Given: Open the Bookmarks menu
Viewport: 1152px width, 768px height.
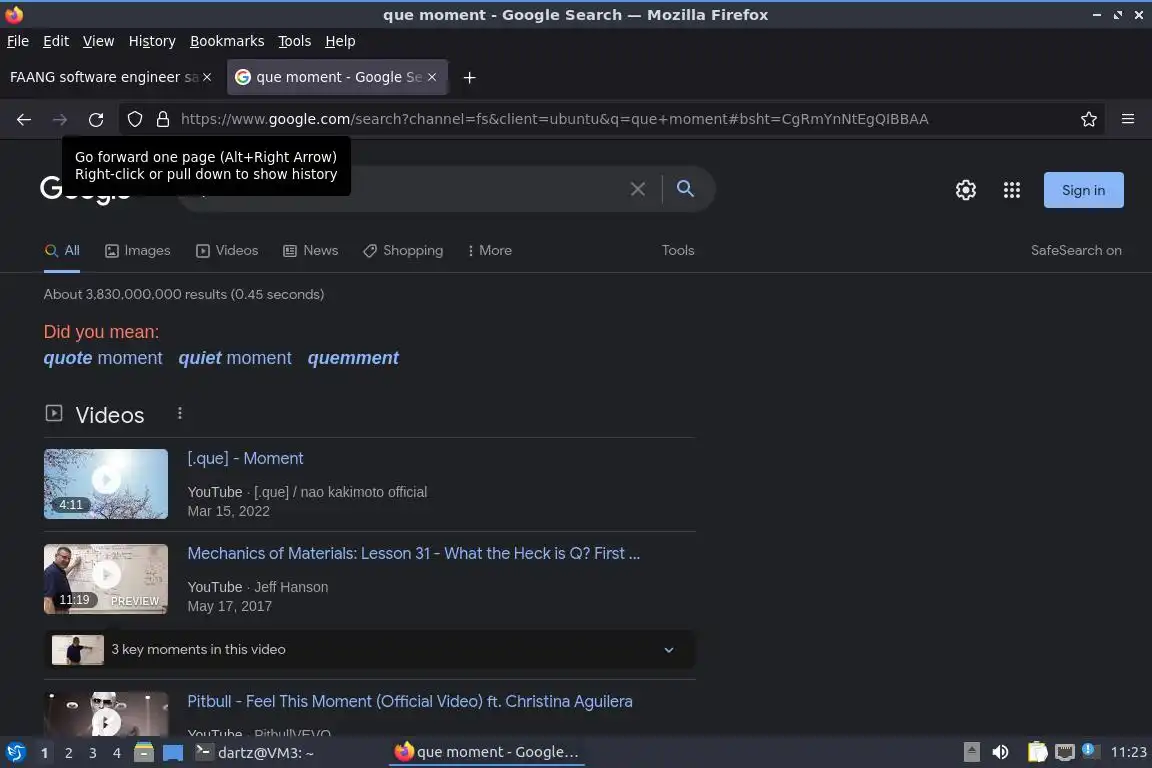Looking at the screenshot, I should click(227, 41).
